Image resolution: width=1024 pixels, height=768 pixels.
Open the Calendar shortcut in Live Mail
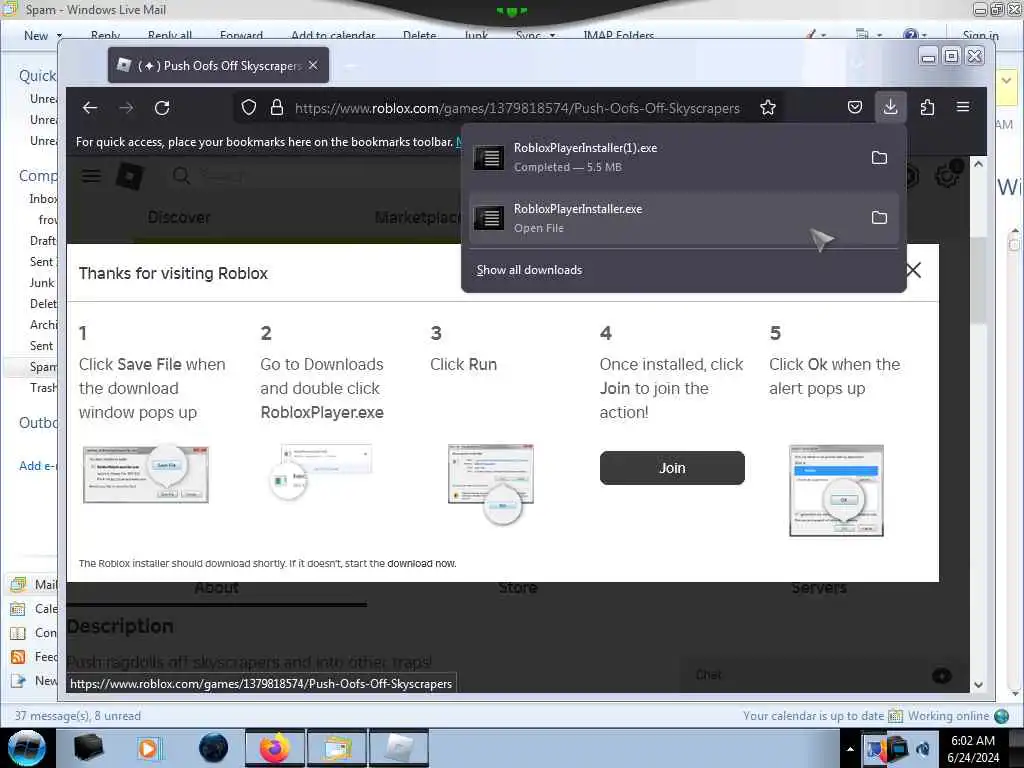(x=34, y=609)
